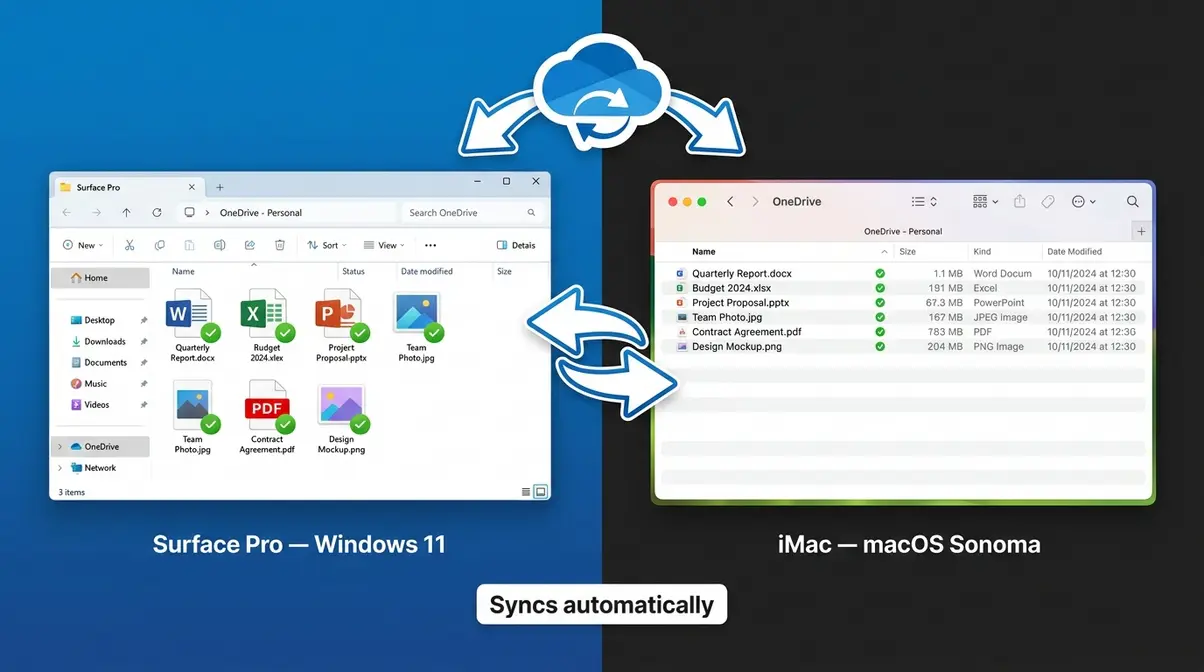Screen dimensions: 1204x672
Task: Sort Finder list by Date Modified column
Action: coord(1075,252)
